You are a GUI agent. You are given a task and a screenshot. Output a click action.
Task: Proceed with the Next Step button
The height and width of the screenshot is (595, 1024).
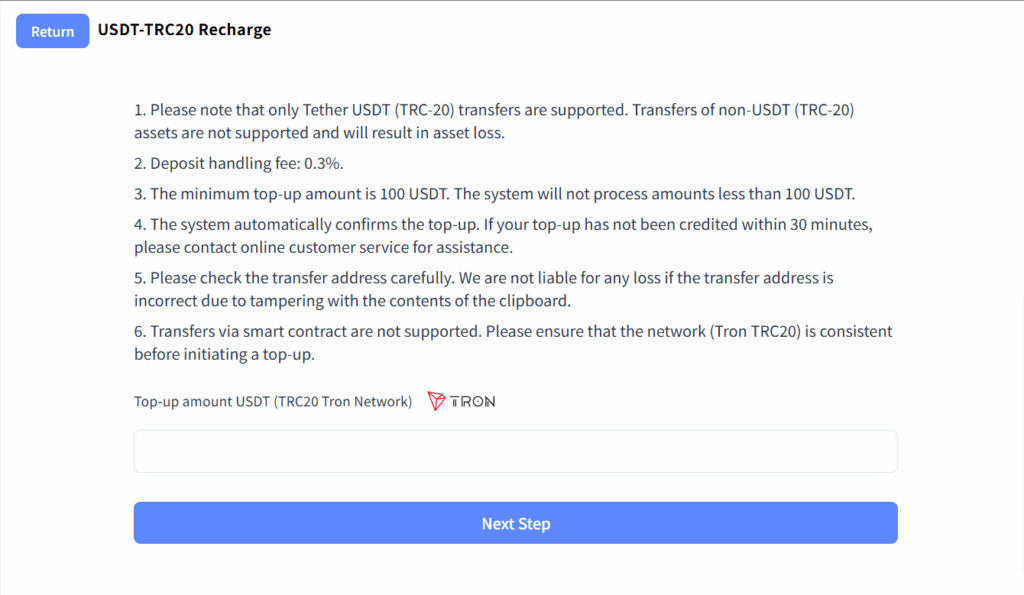tap(515, 523)
